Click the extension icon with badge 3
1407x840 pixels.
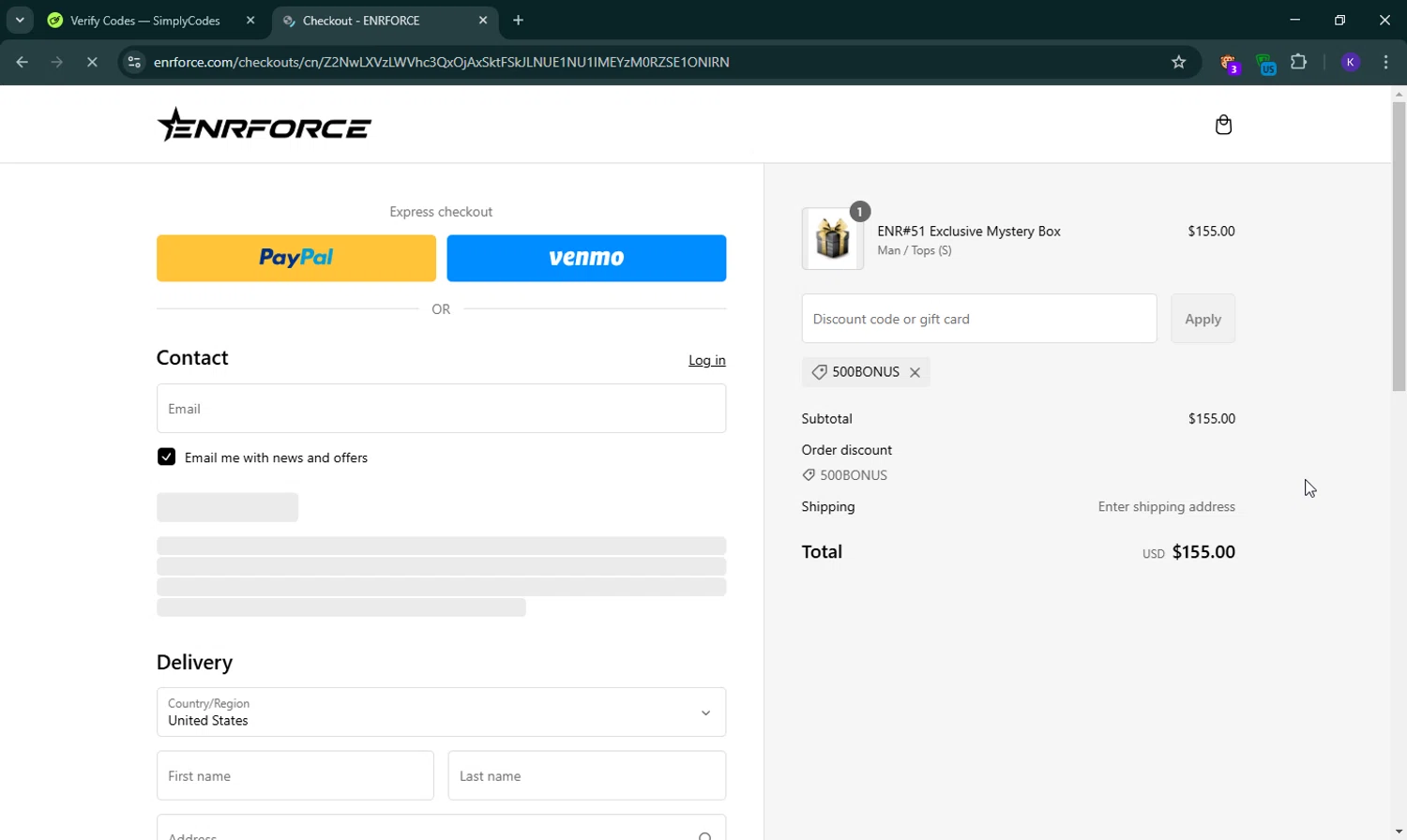pyautogui.click(x=1230, y=64)
